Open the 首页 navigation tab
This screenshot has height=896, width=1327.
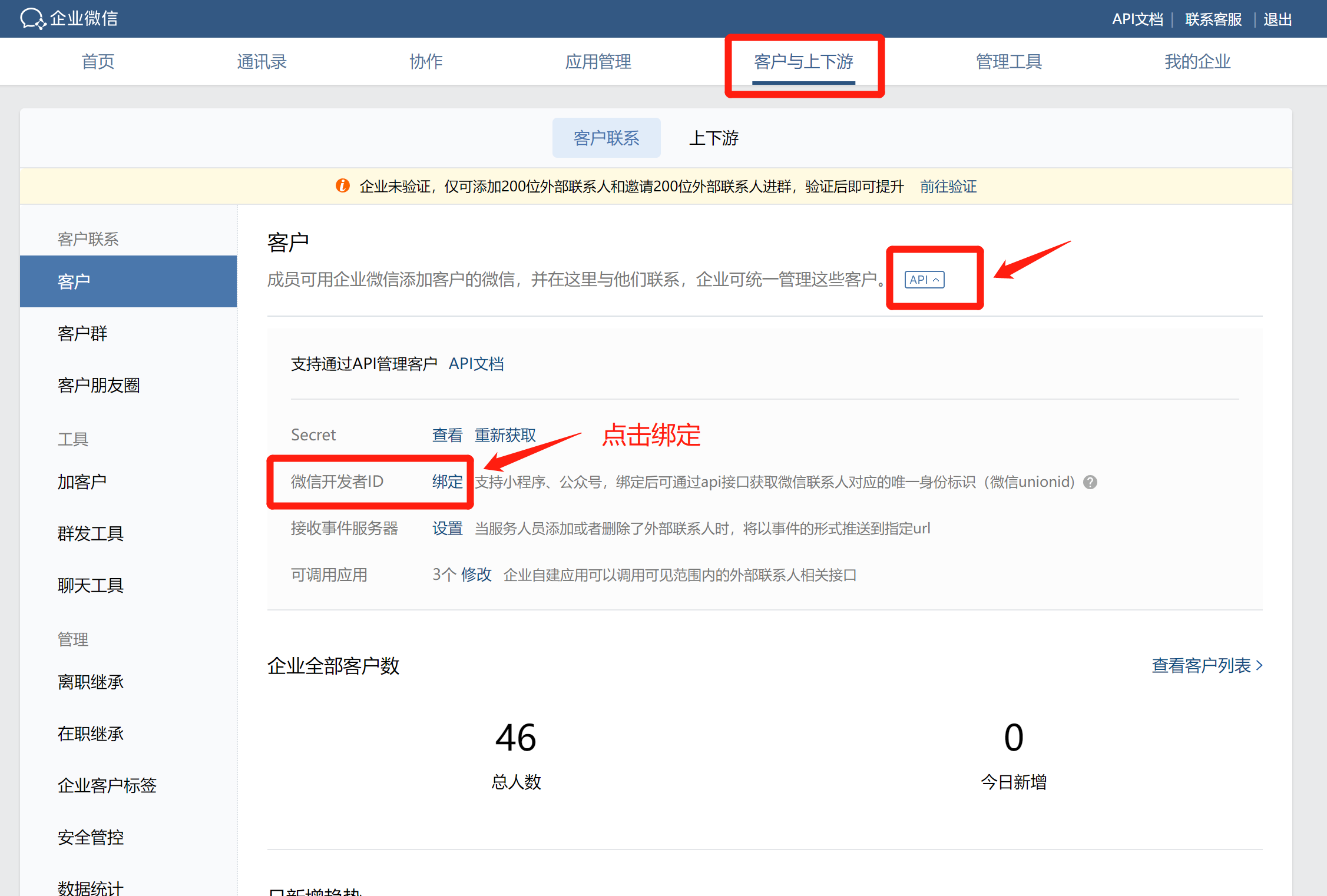pyautogui.click(x=98, y=61)
